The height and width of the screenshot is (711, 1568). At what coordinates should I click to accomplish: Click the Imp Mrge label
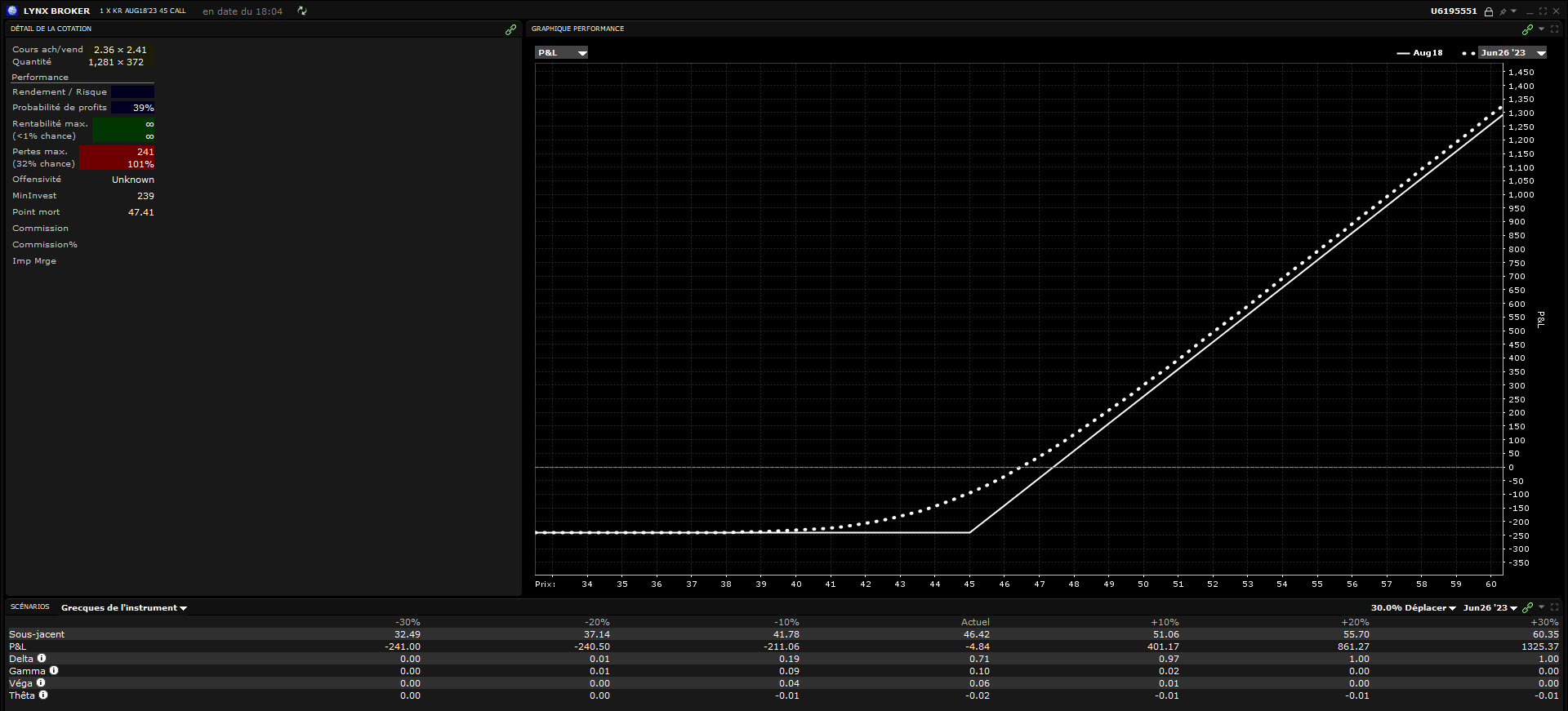(x=34, y=261)
